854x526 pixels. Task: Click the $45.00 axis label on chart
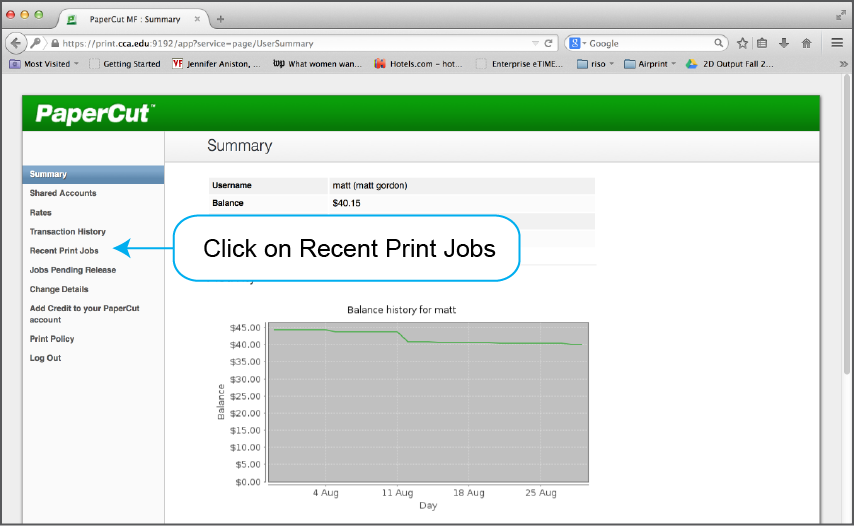245,328
